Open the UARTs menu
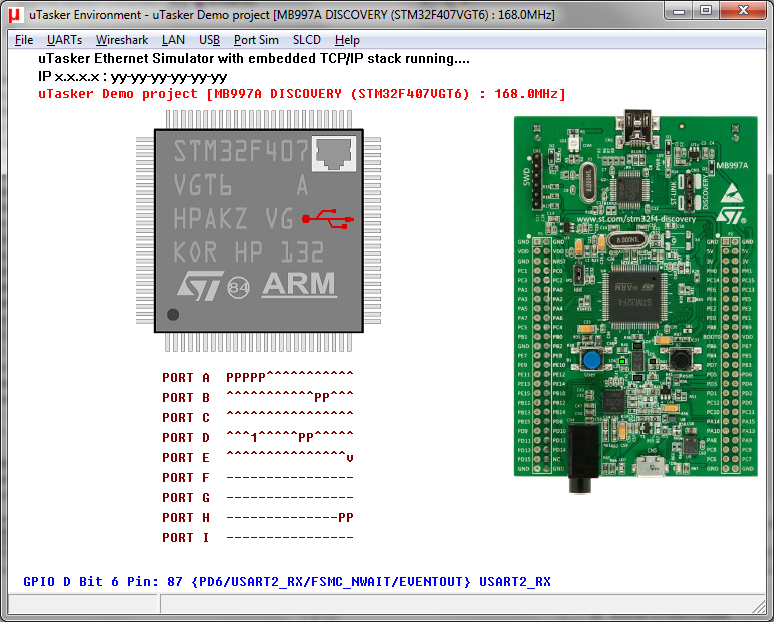 [x=64, y=40]
